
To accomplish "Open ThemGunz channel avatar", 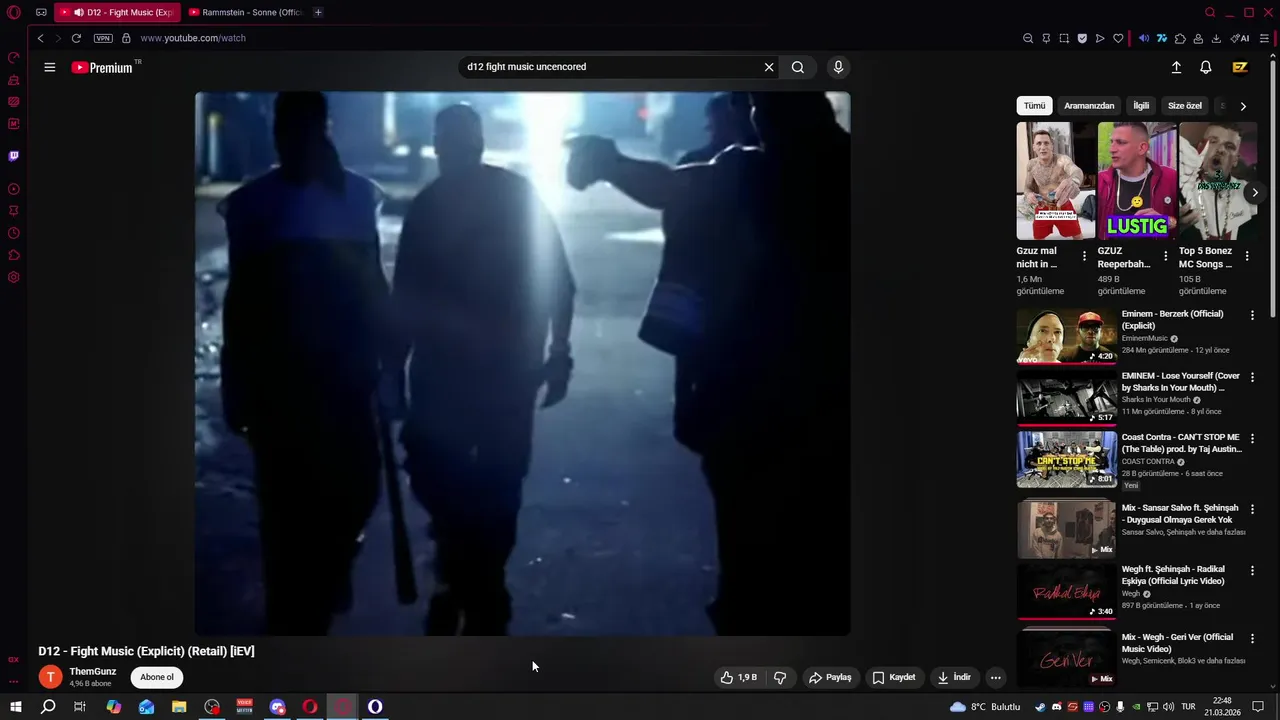I will coord(50,677).
